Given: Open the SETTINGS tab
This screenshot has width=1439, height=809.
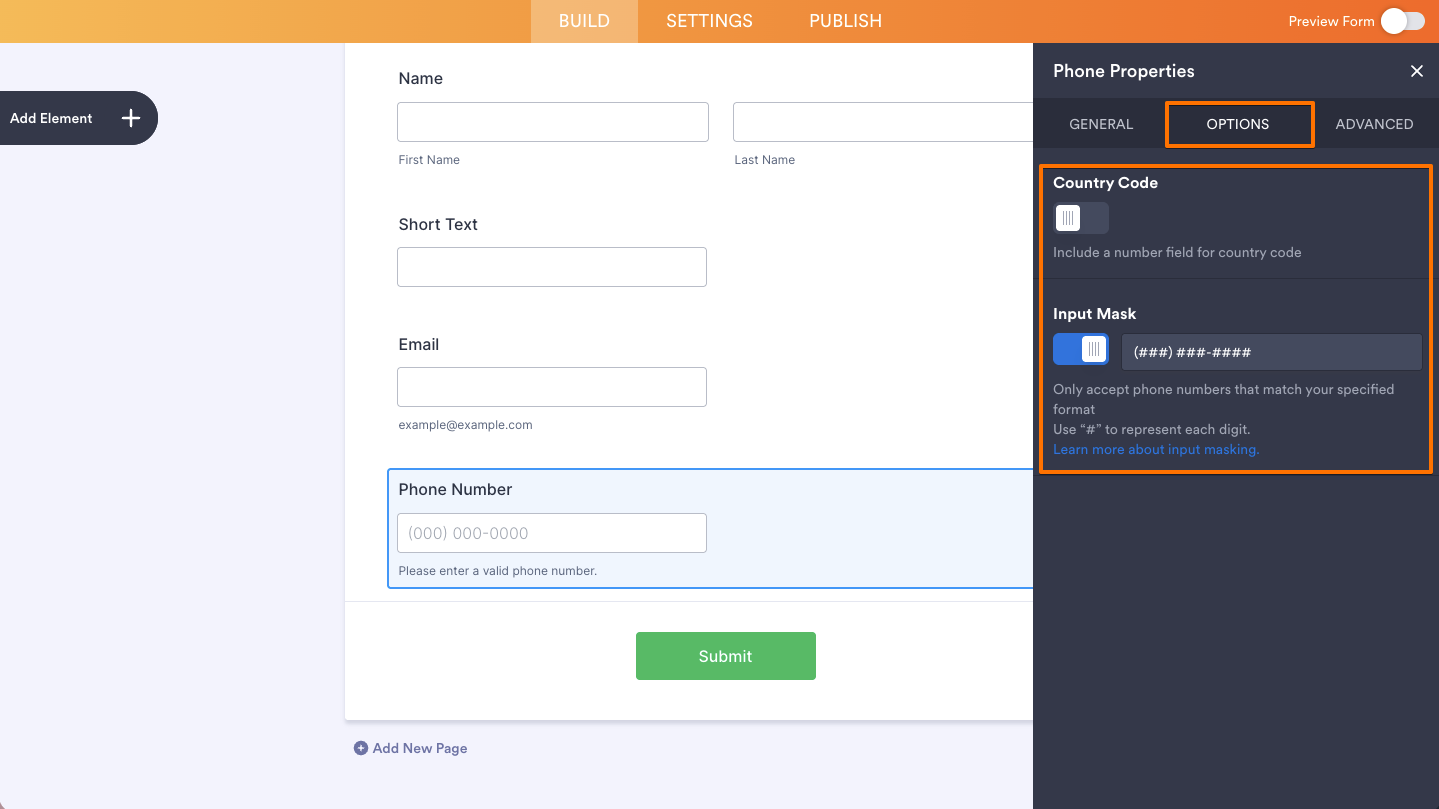Looking at the screenshot, I should 709,21.
